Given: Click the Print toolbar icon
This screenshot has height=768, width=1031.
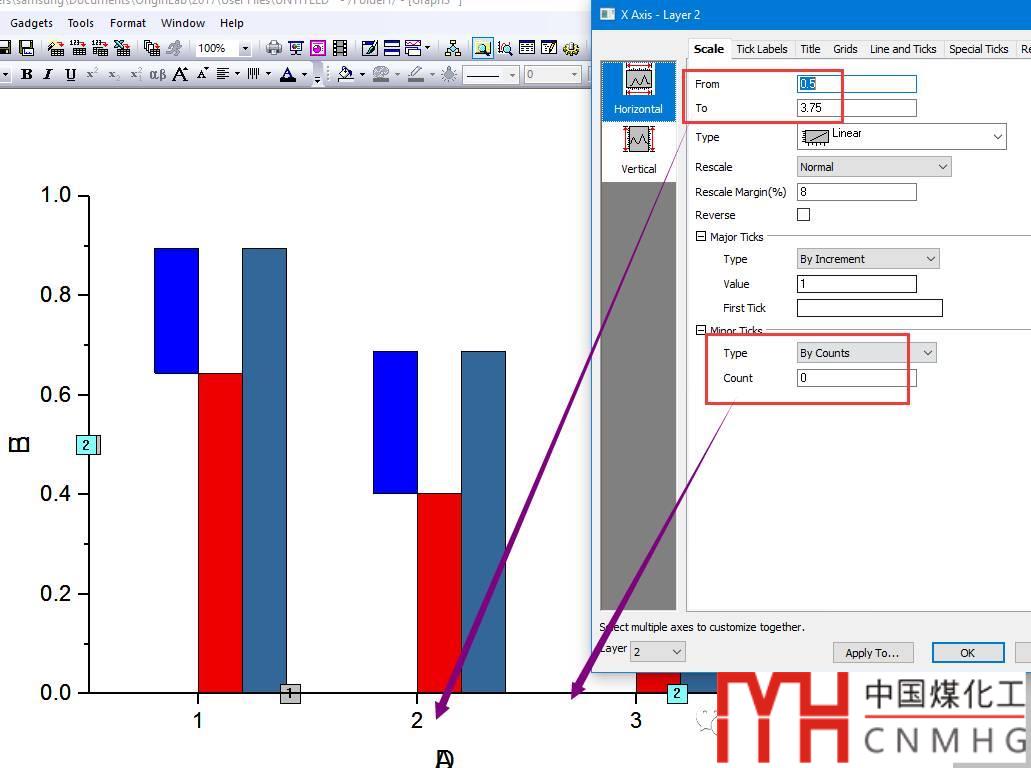Looking at the screenshot, I should coord(273,48).
